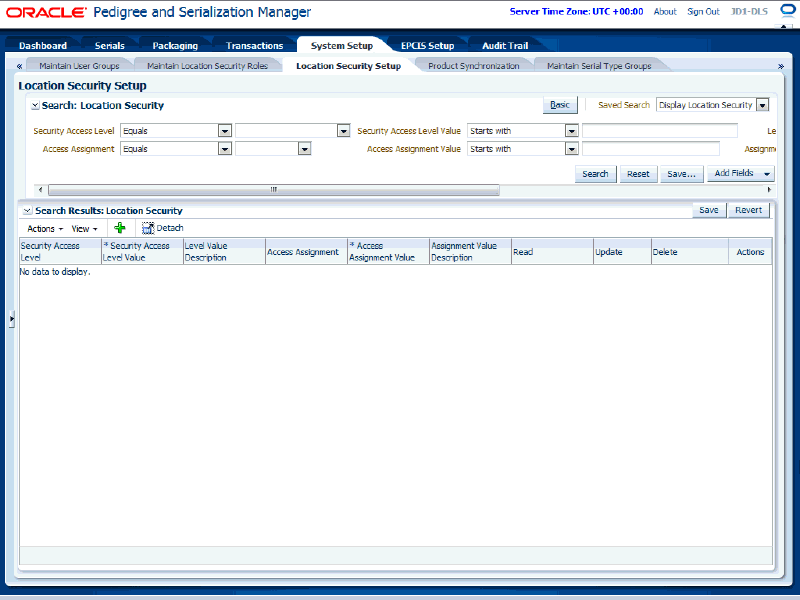Click the search panel scroll left arrow
800x600 pixels.
pyautogui.click(x=41, y=190)
